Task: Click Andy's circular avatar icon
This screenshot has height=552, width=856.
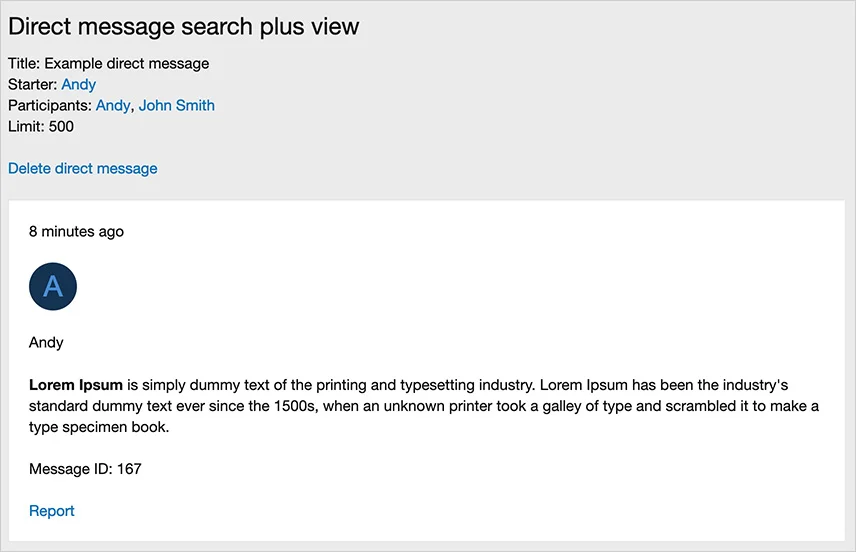Action: pos(53,287)
